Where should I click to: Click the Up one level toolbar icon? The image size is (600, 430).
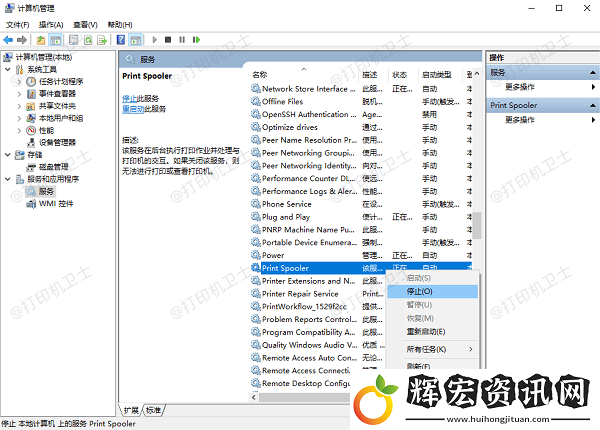41,40
